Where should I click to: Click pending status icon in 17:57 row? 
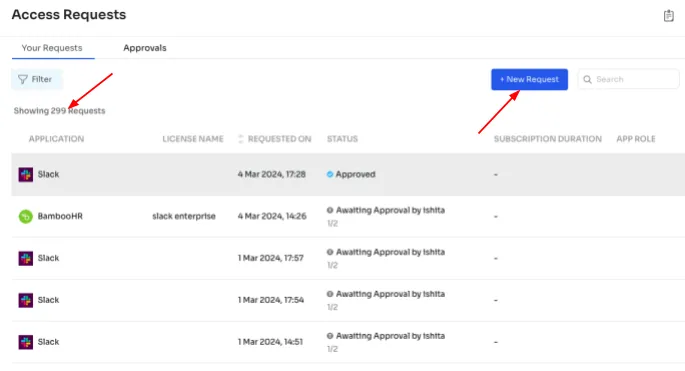point(330,252)
